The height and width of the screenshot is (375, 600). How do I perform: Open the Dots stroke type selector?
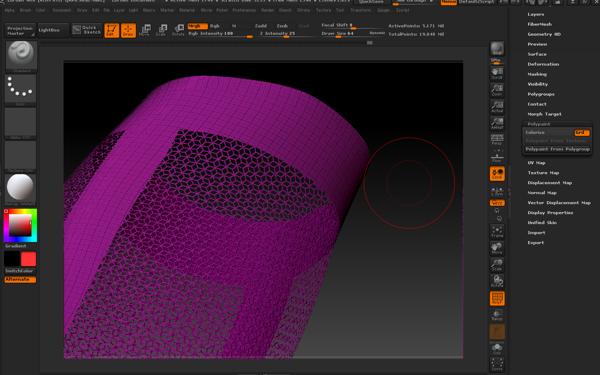tap(20, 90)
